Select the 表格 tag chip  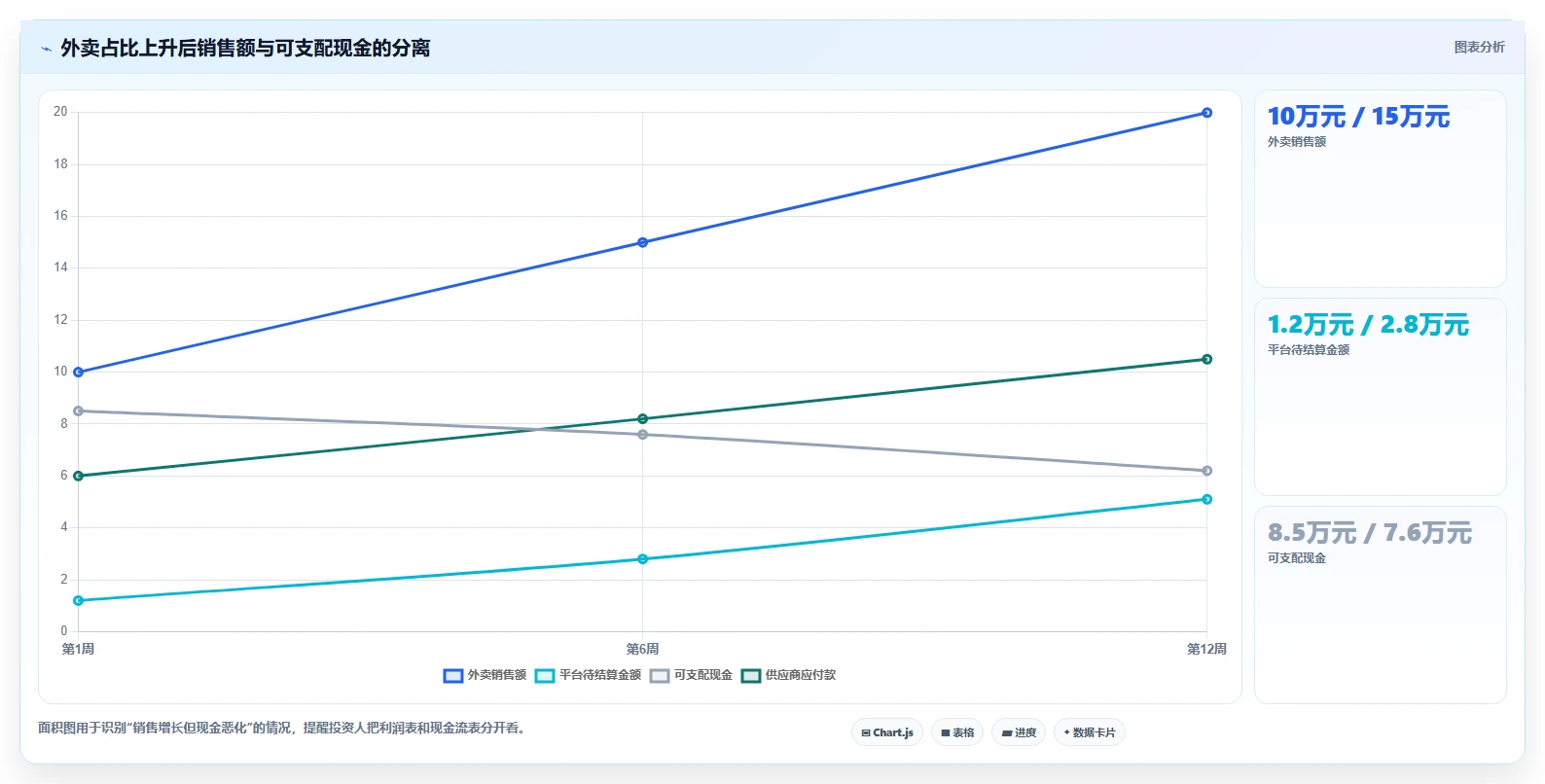957,732
